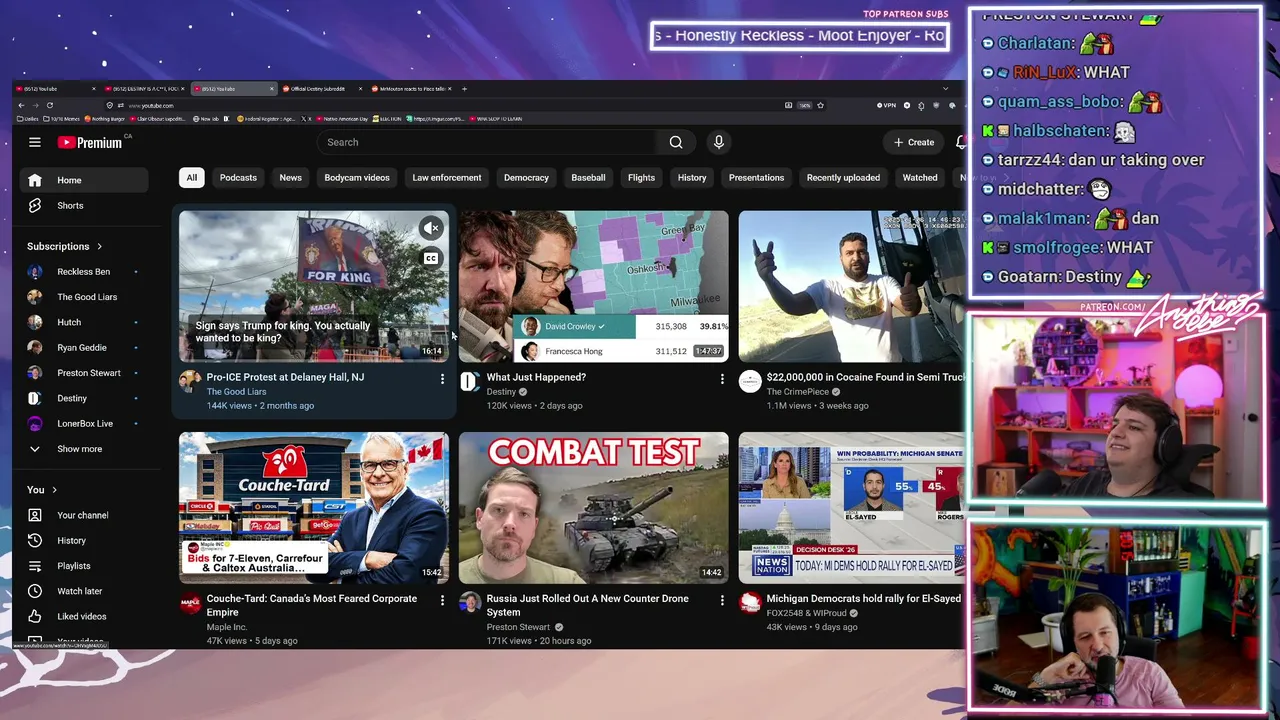Click the VPN button in browser toolbar
Image resolution: width=1280 pixels, height=720 pixels.
pyautogui.click(x=887, y=105)
